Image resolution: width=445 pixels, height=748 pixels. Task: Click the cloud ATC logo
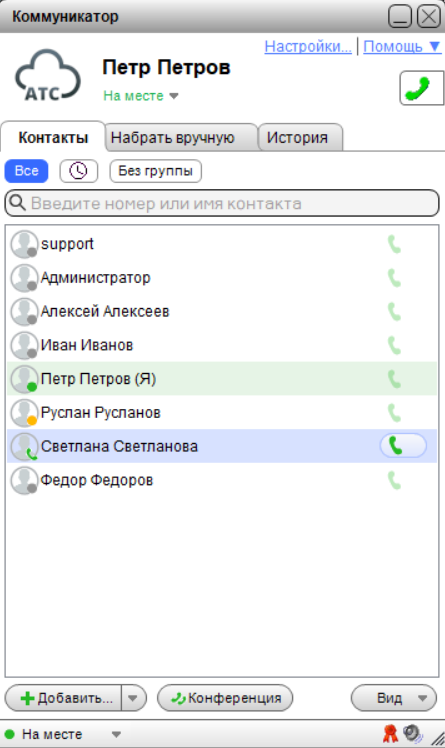click(x=48, y=76)
